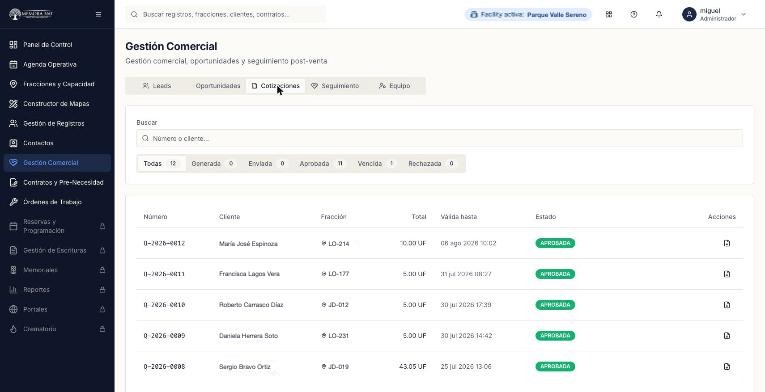Open document action for Q-2026-0009
This screenshot has height=392, width=765.
[727, 336]
